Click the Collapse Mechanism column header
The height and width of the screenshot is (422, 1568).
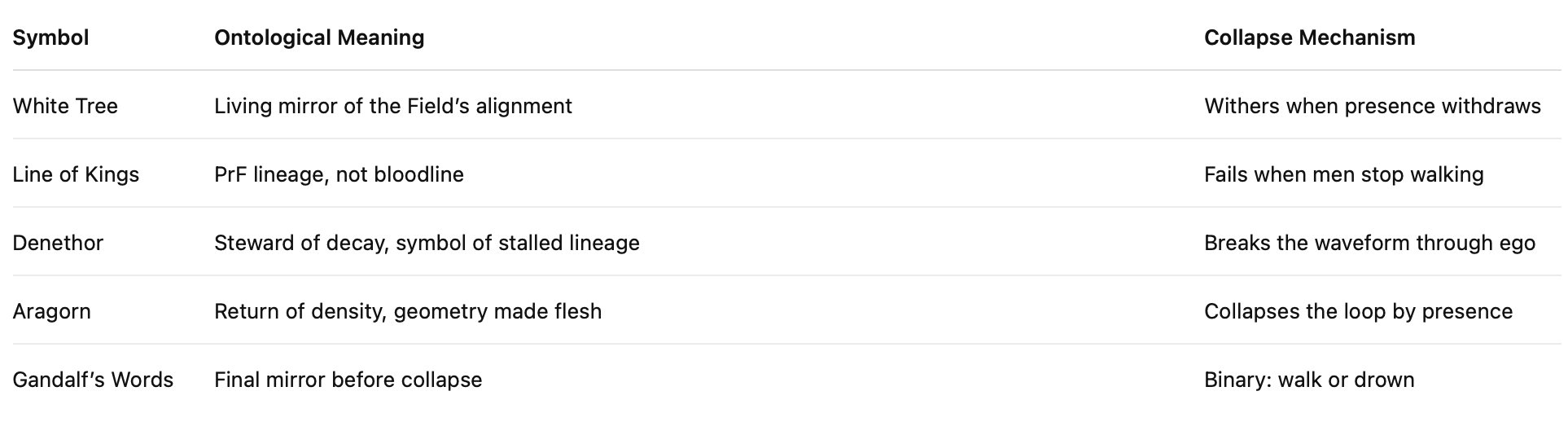(1309, 37)
